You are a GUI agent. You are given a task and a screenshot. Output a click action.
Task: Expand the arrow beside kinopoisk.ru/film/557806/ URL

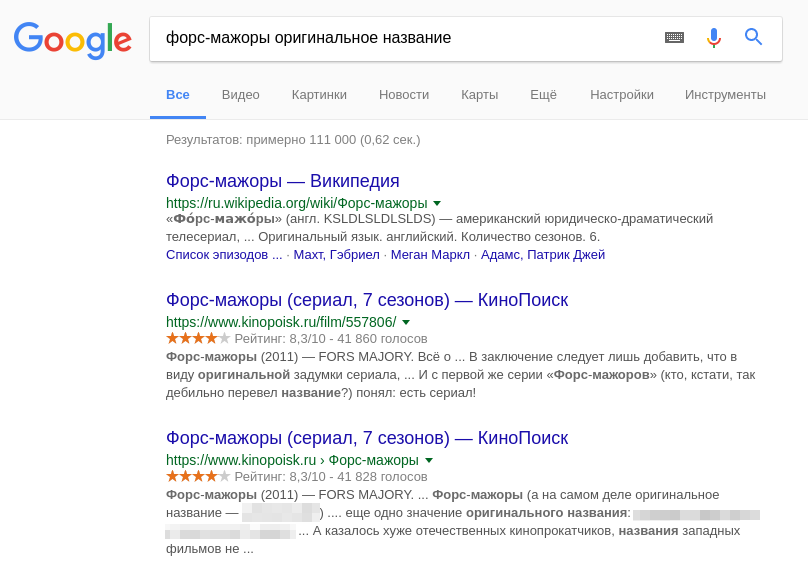(x=406, y=322)
